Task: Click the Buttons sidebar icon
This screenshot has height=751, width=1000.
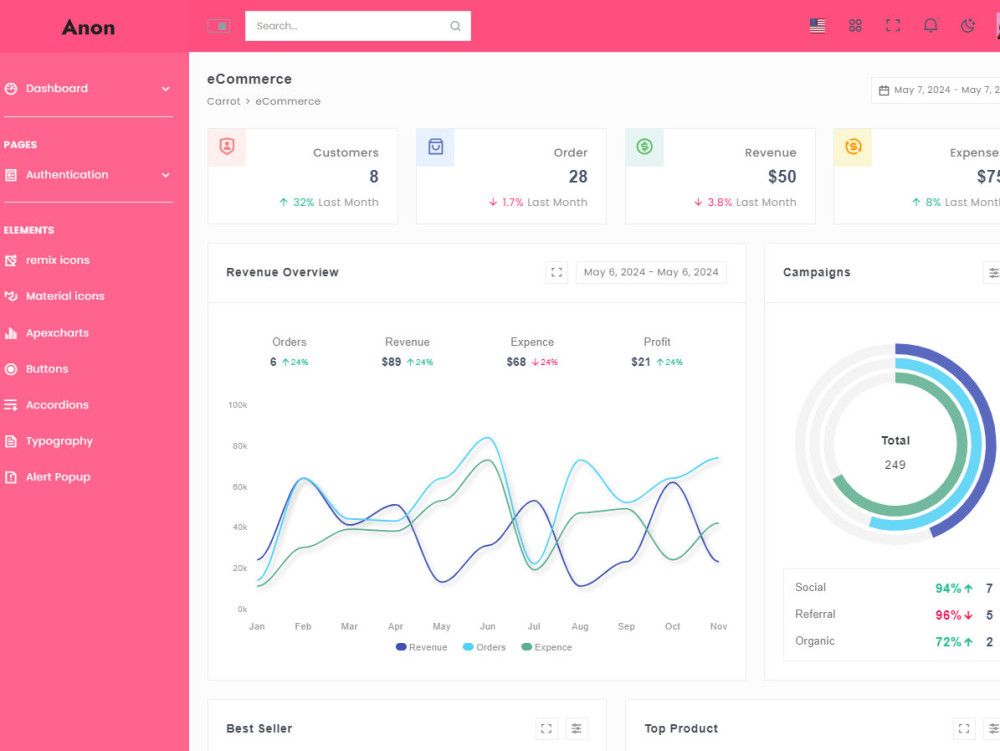Action: 11,368
